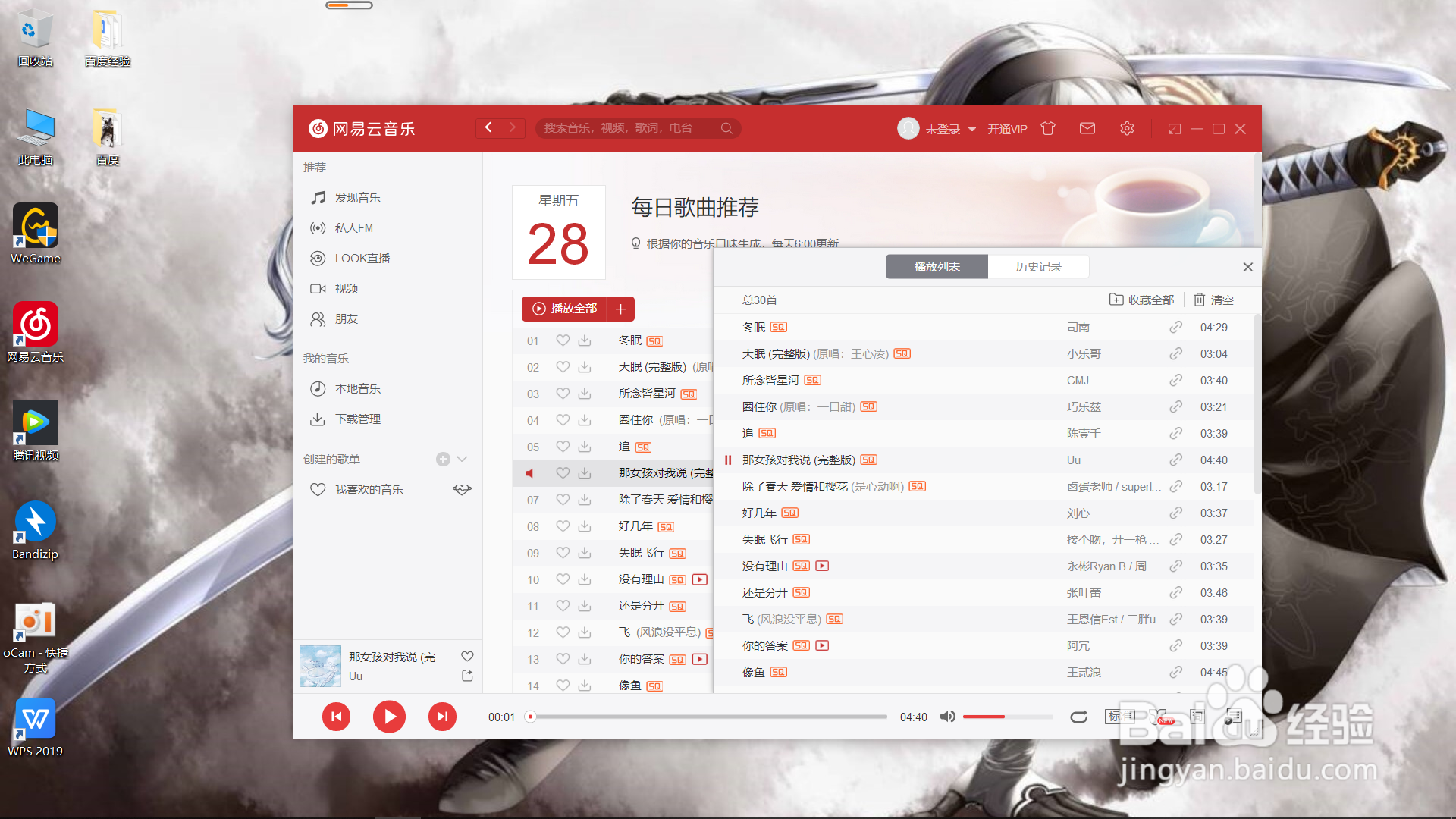Switch to mini player mode
The width and height of the screenshot is (1456, 819).
[1175, 129]
